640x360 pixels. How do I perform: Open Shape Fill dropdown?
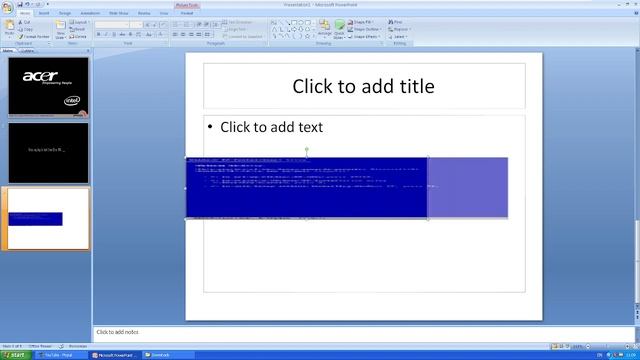pos(360,22)
